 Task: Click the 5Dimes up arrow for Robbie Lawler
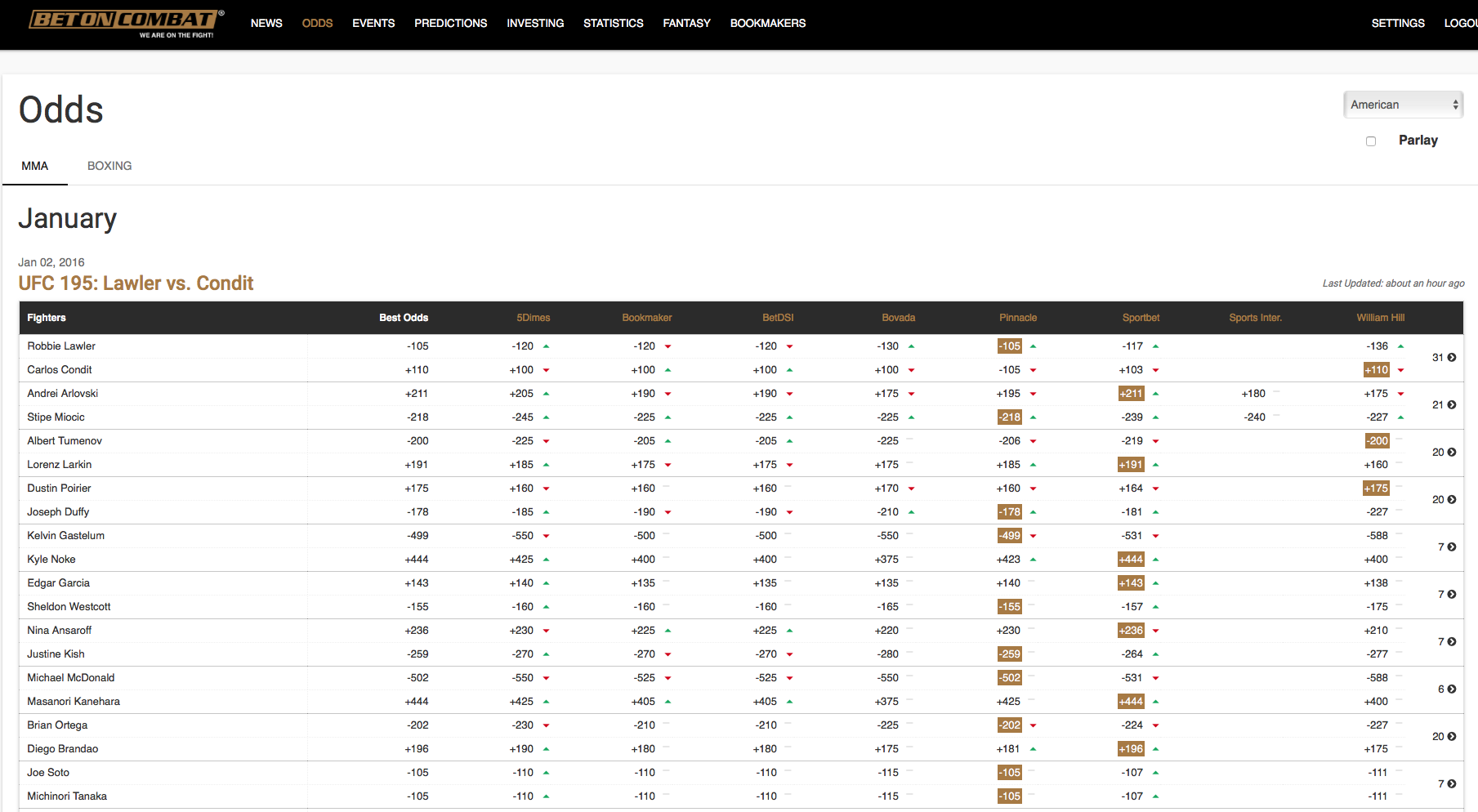tap(546, 346)
